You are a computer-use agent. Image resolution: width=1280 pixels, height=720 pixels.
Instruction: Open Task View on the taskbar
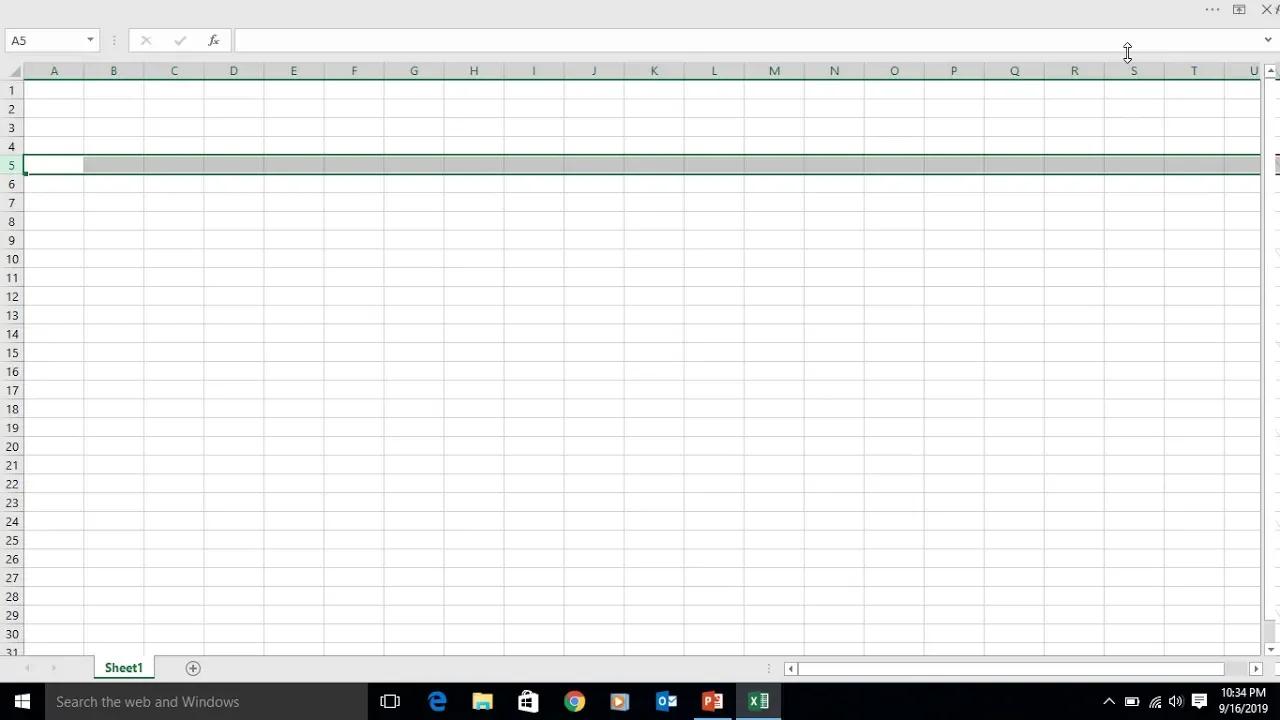click(x=390, y=701)
